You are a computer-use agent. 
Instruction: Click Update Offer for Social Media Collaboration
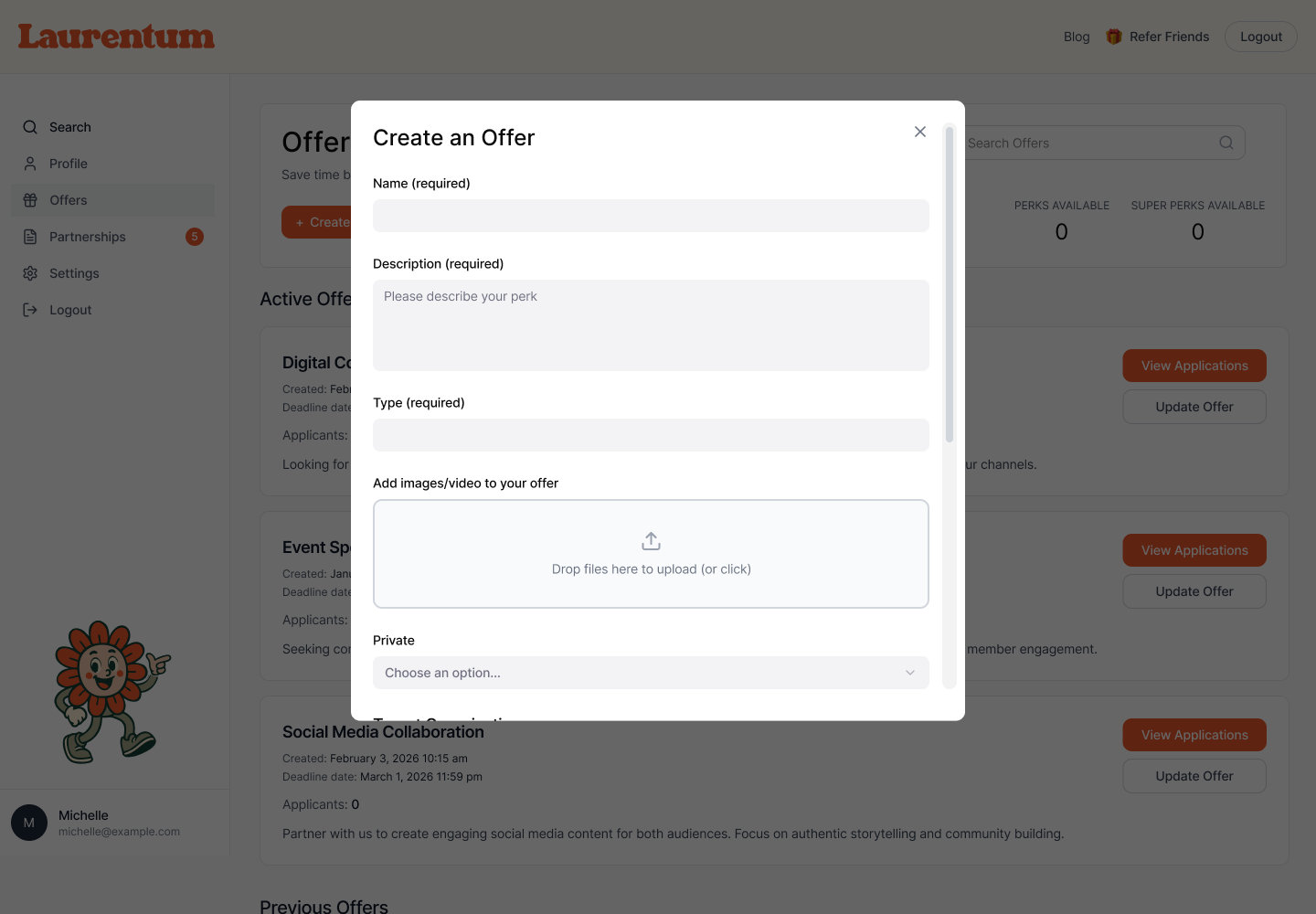1194,775
